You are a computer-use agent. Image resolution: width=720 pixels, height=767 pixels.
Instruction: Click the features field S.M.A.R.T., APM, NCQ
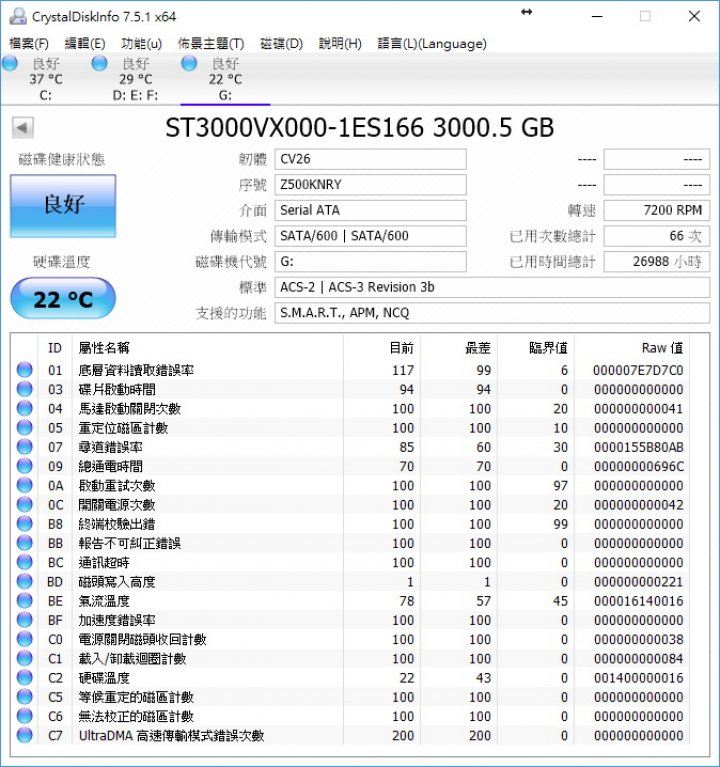(492, 313)
